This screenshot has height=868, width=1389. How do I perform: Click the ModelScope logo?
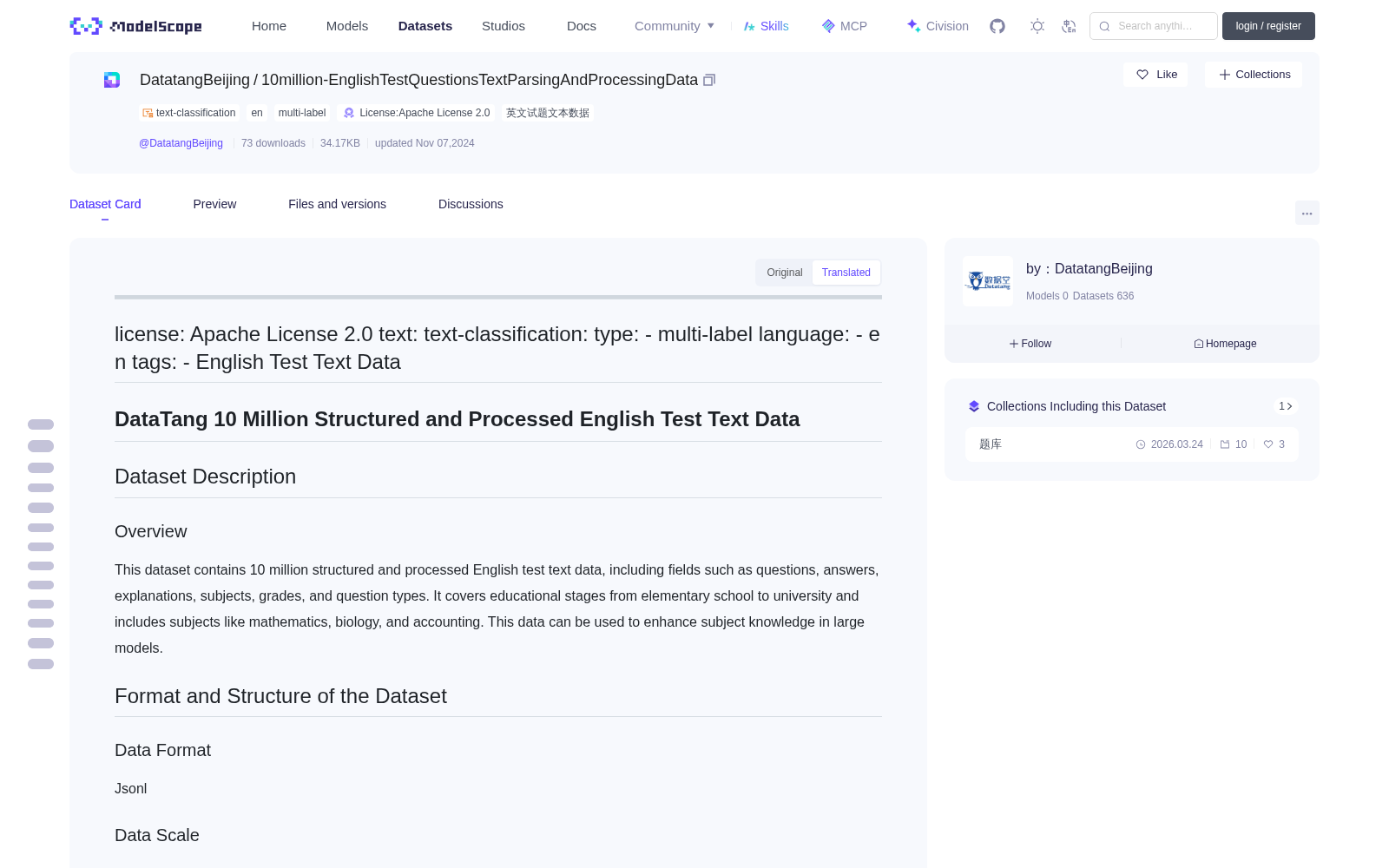coord(135,26)
